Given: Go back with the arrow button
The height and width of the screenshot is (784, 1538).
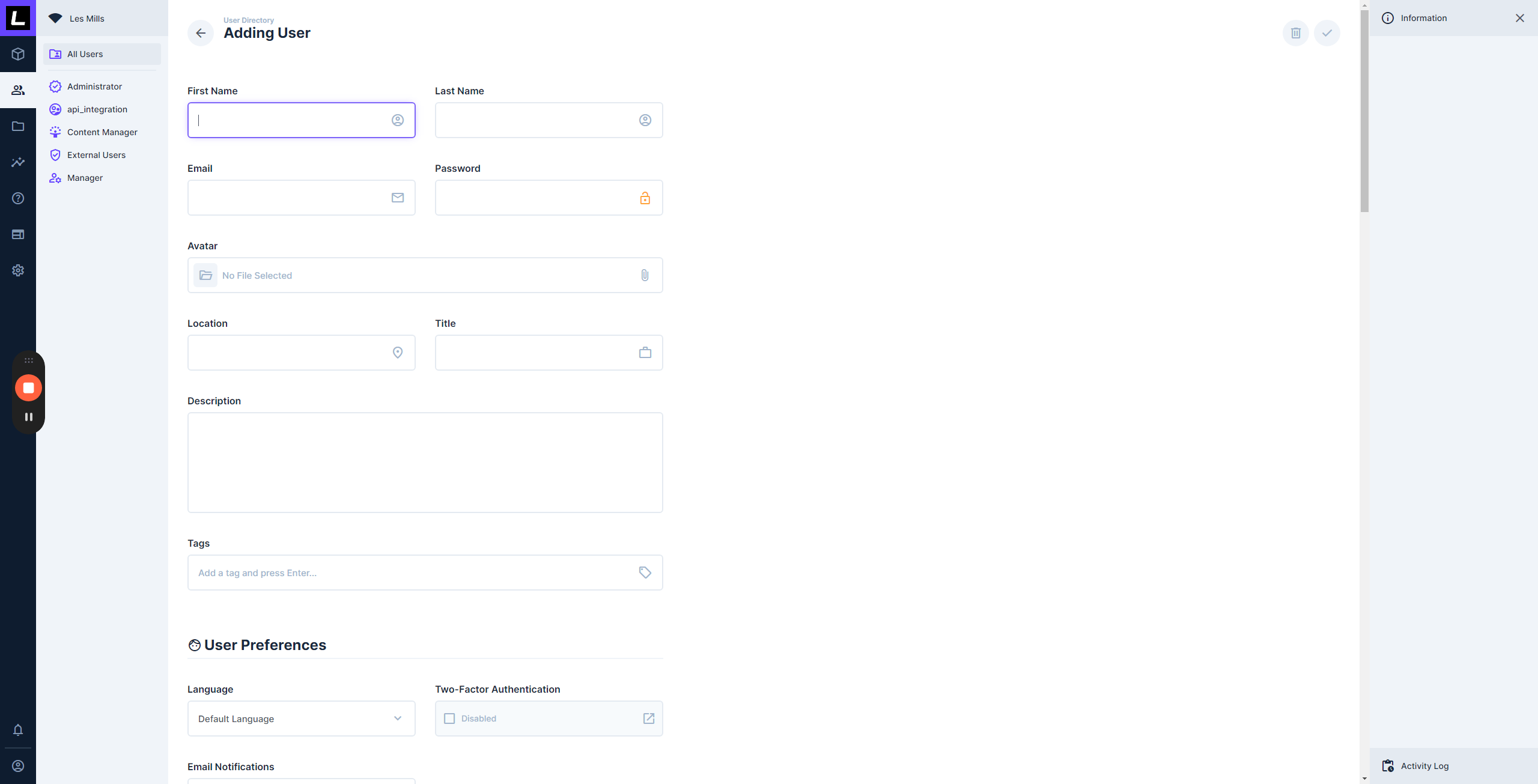Looking at the screenshot, I should coord(201,33).
